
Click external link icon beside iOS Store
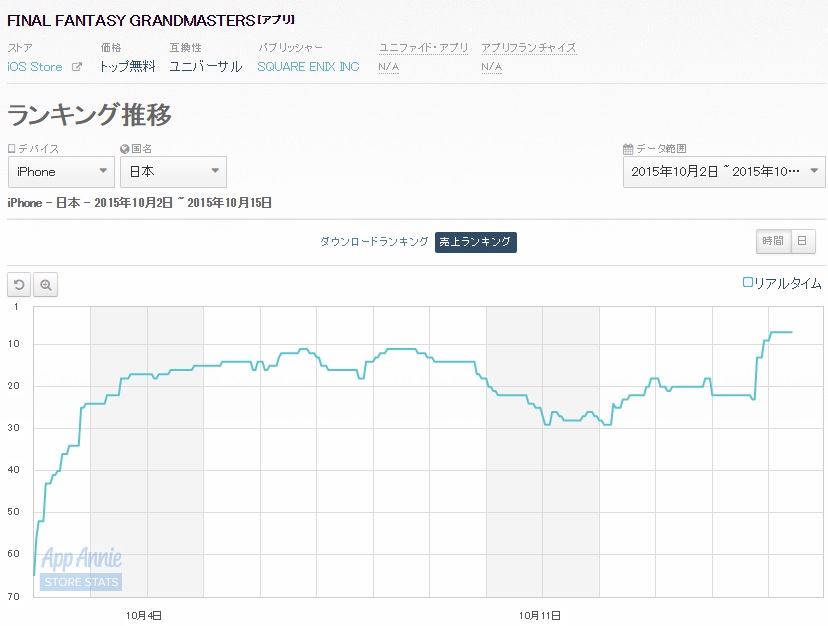77,67
